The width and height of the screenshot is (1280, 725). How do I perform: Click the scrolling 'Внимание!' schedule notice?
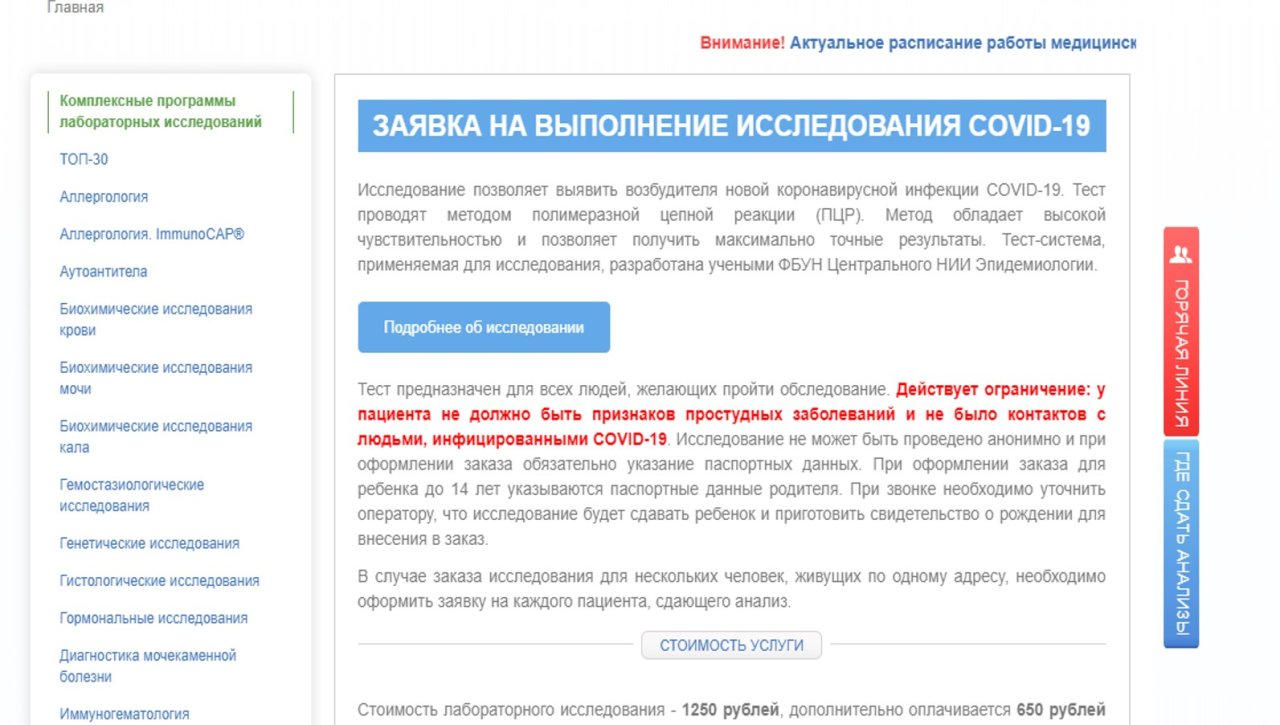918,43
